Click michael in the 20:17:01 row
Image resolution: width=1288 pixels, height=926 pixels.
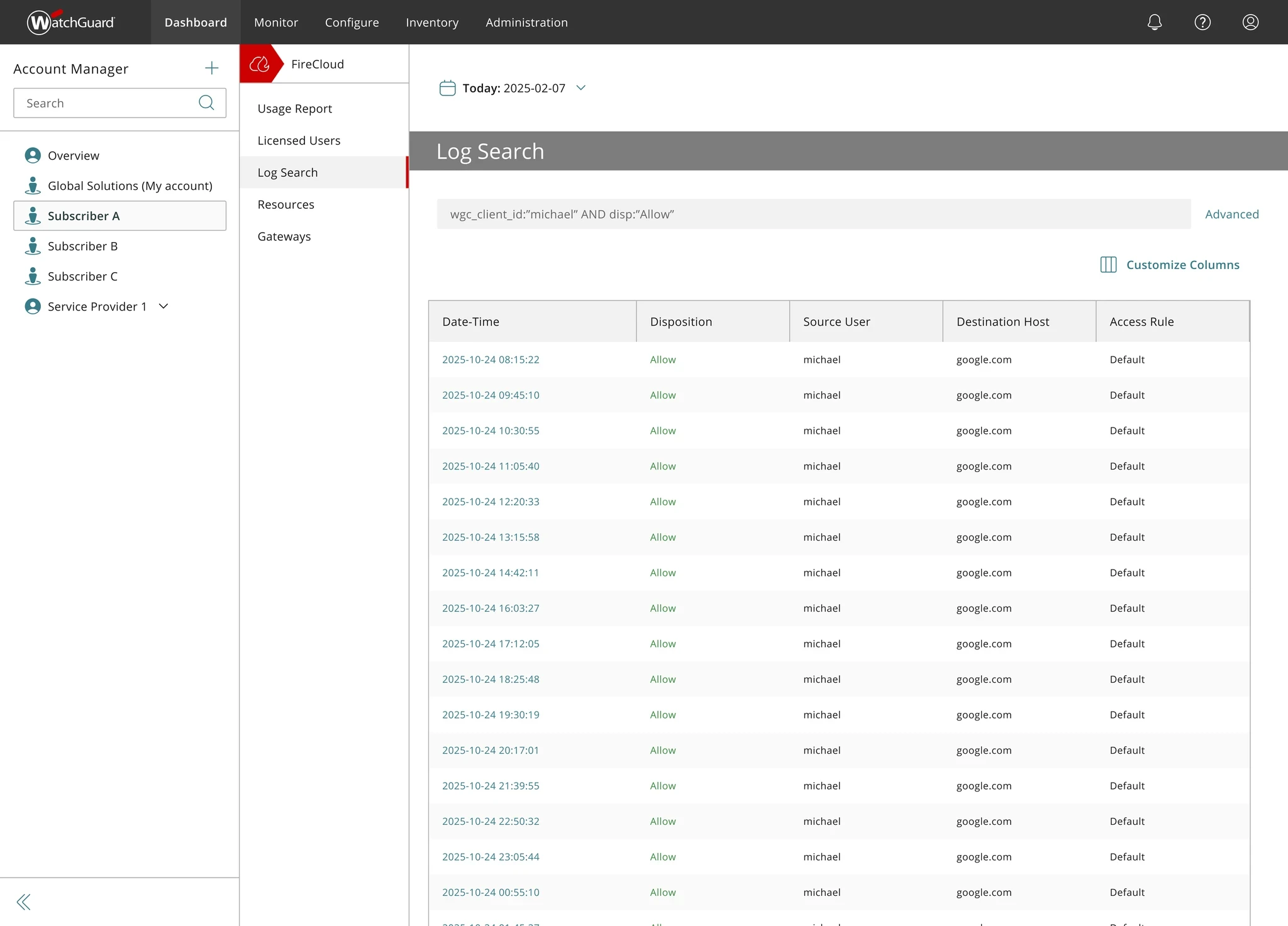coord(822,750)
